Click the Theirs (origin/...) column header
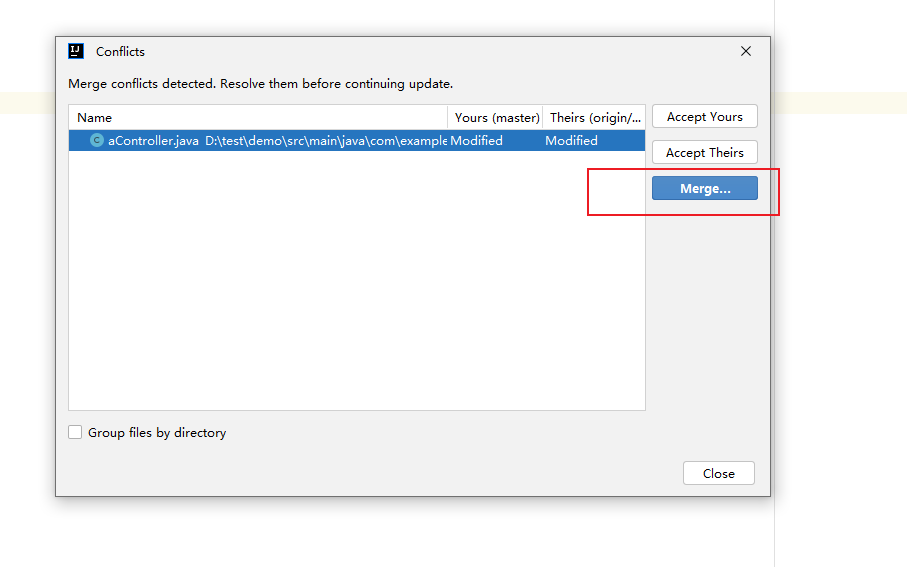This screenshot has height=567, width=907. click(595, 117)
